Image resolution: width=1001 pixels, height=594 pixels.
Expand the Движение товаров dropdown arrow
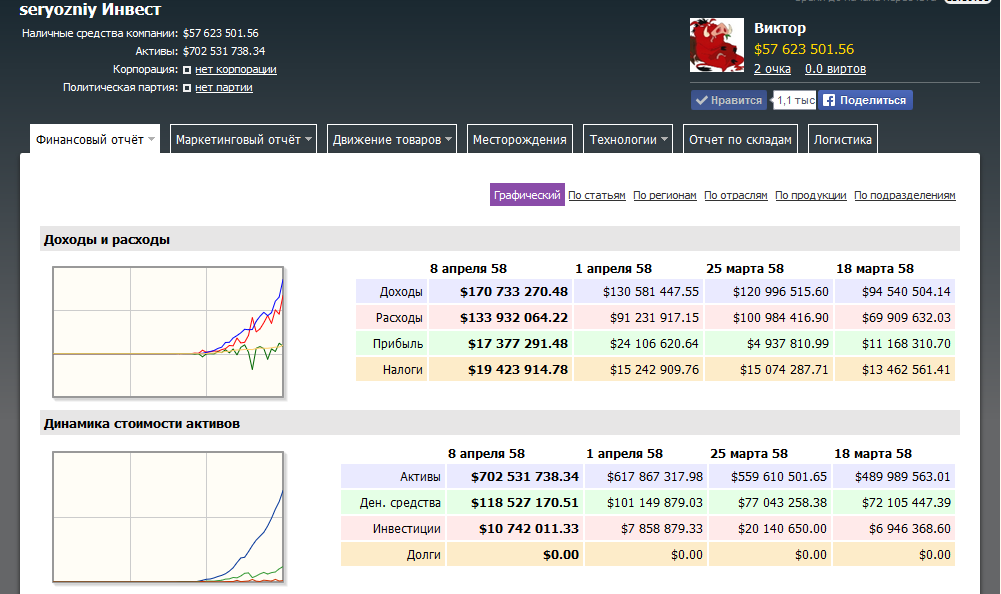tap(450, 140)
